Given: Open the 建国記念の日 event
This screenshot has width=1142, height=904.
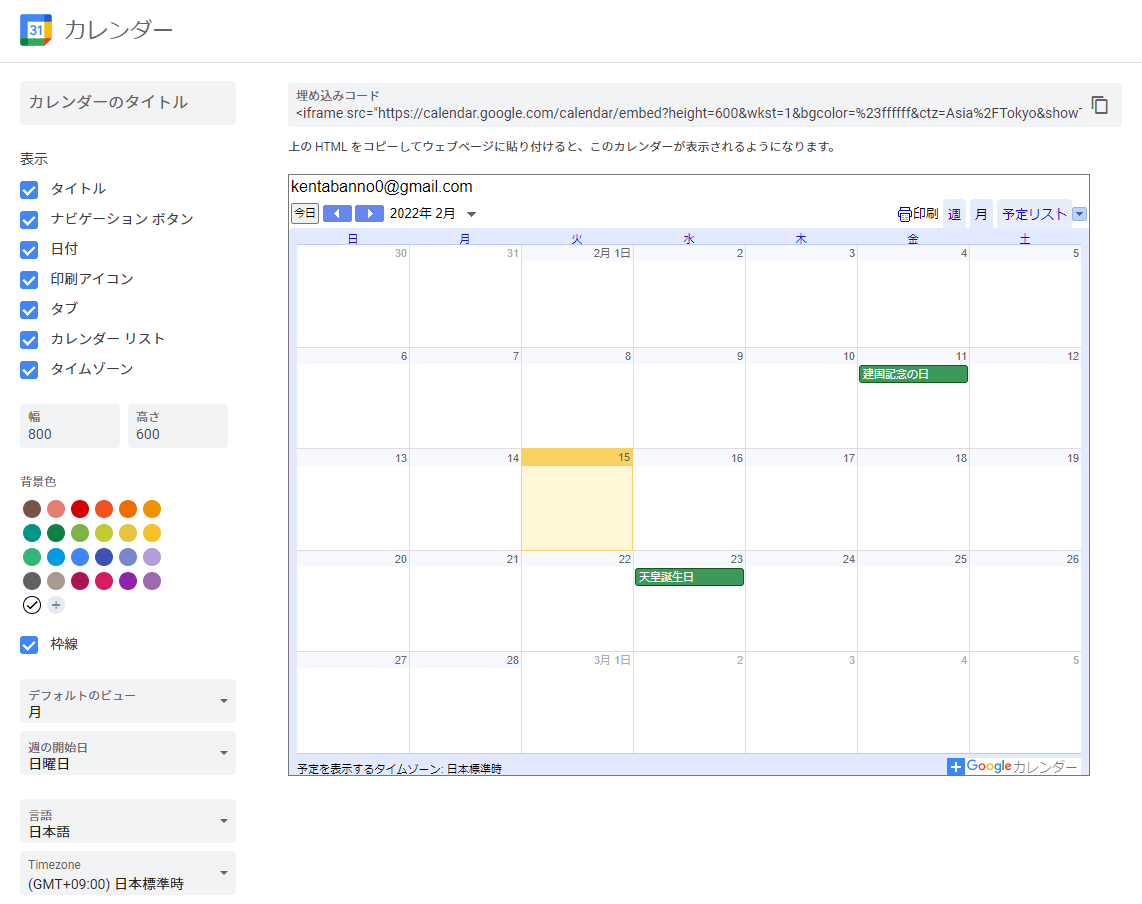Looking at the screenshot, I should point(913,374).
